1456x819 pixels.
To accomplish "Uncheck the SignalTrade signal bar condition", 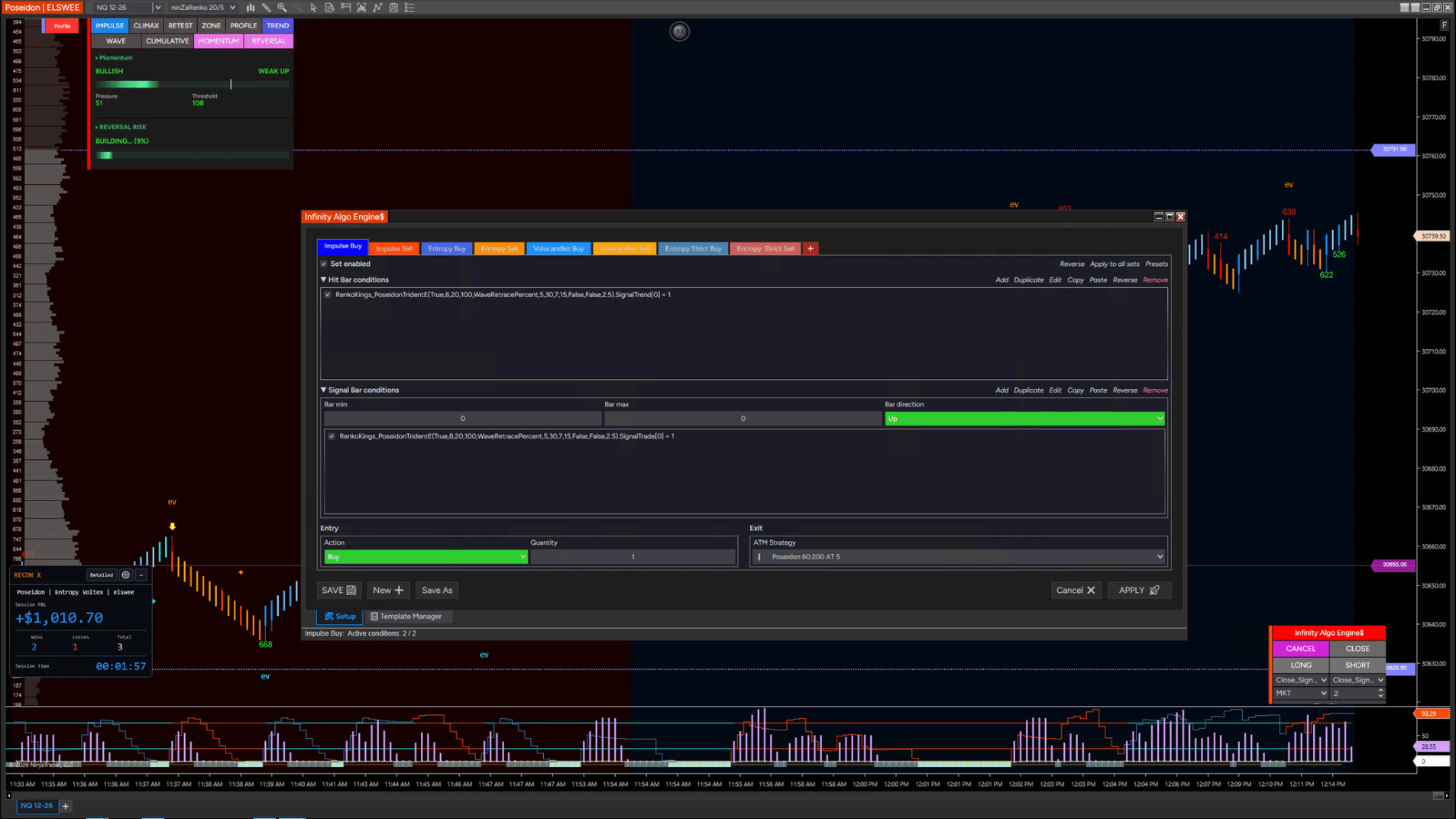I will point(332,436).
